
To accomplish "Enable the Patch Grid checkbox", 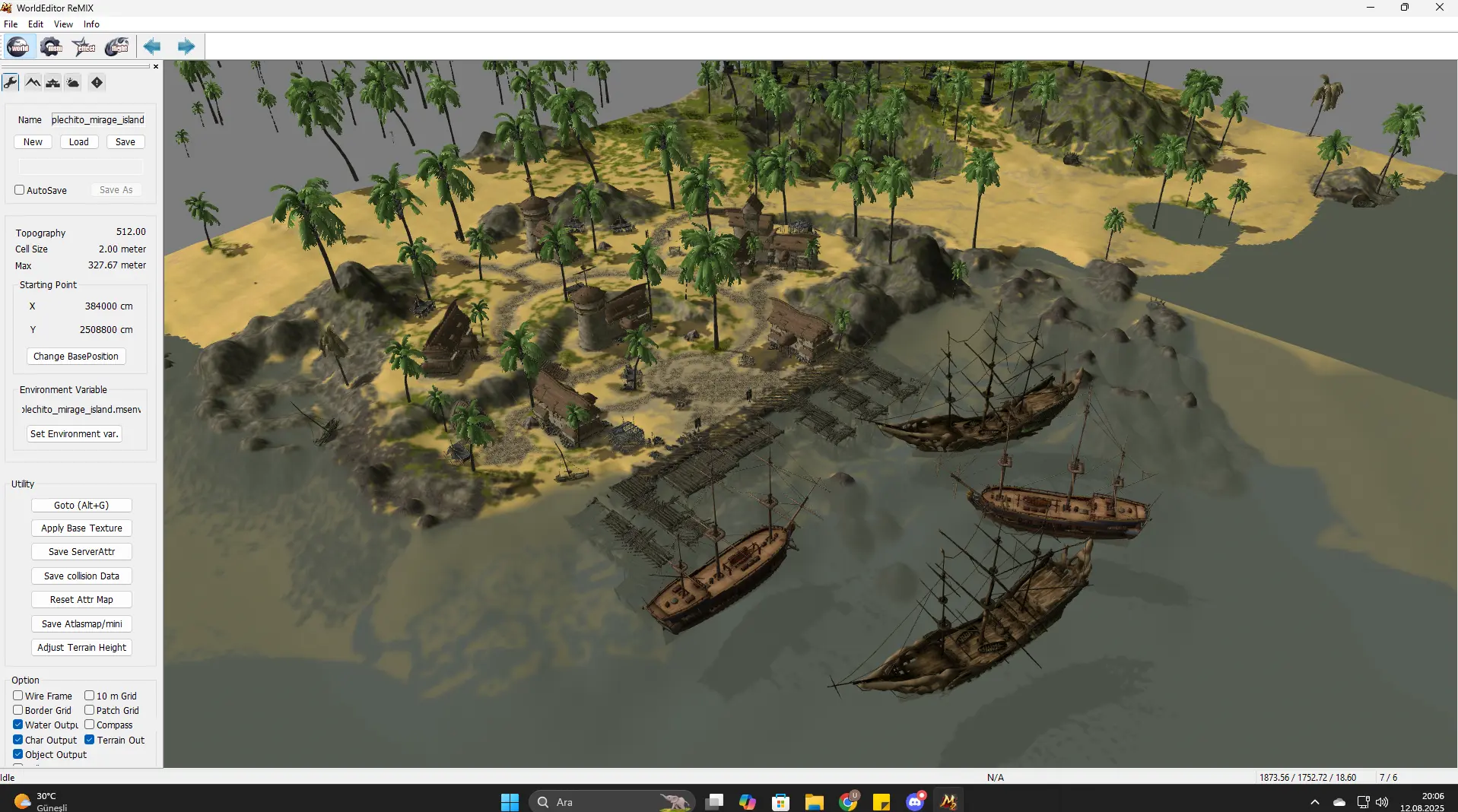I will 89,710.
